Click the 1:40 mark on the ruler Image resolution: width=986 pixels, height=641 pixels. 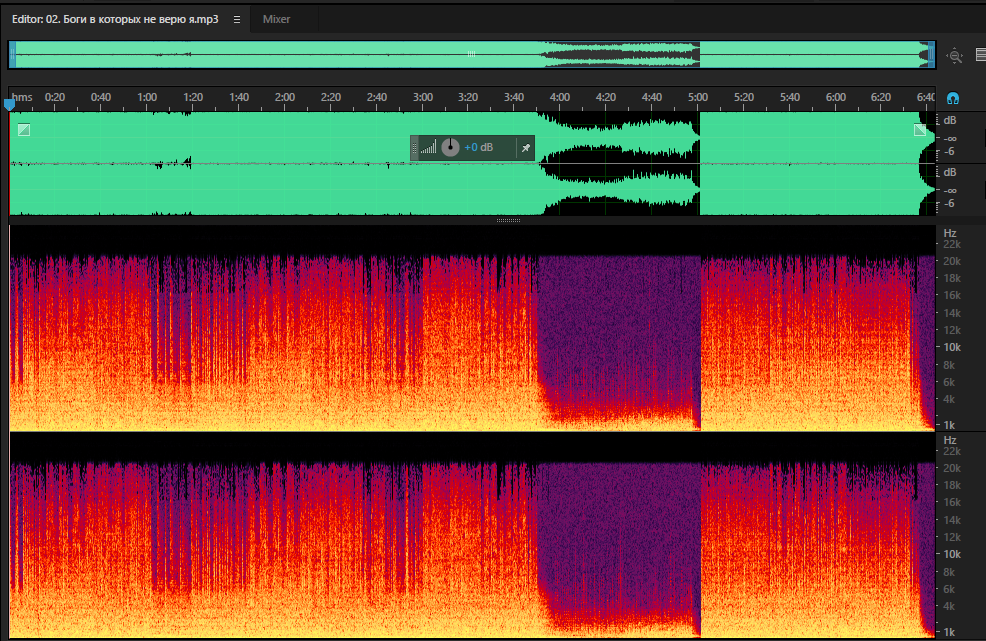[239, 97]
